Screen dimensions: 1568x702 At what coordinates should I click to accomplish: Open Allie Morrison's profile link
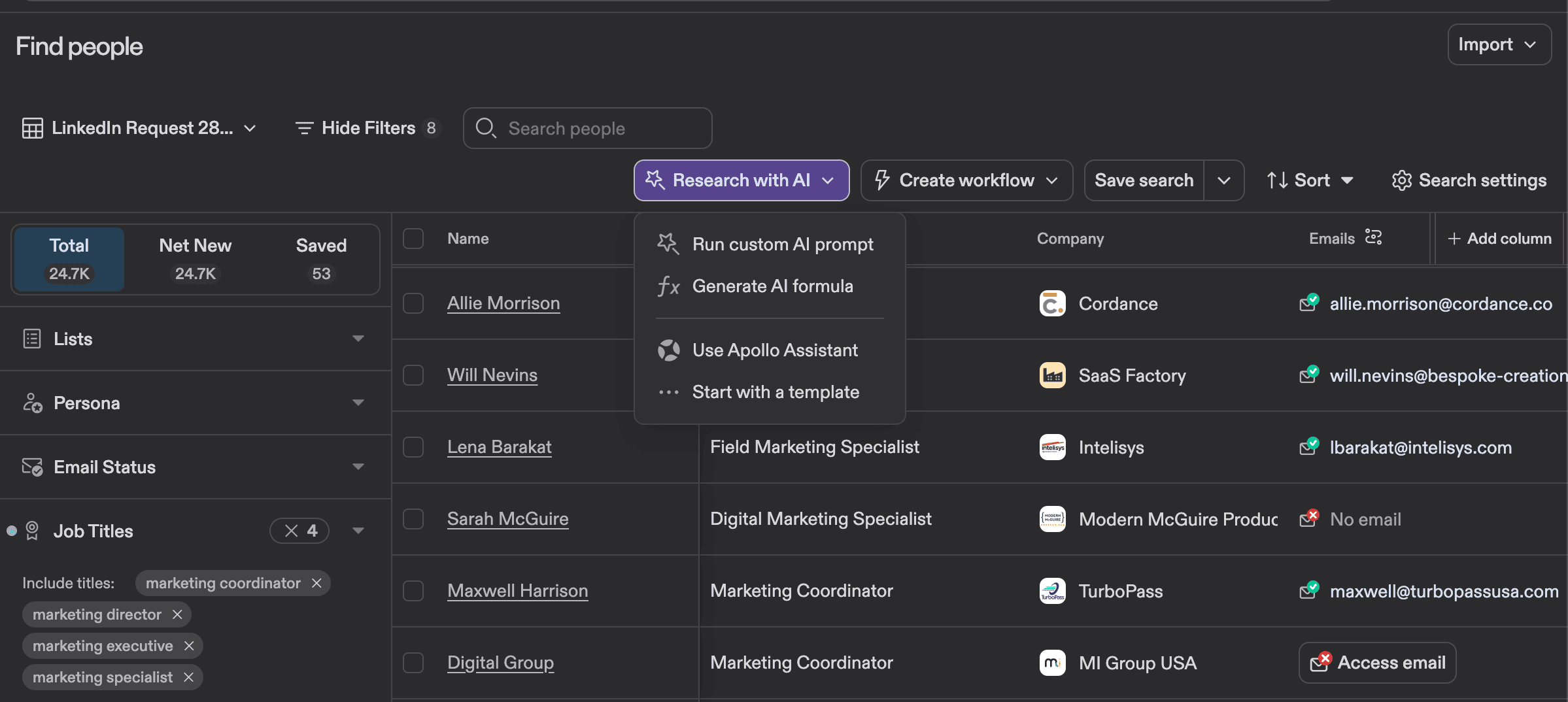503,303
